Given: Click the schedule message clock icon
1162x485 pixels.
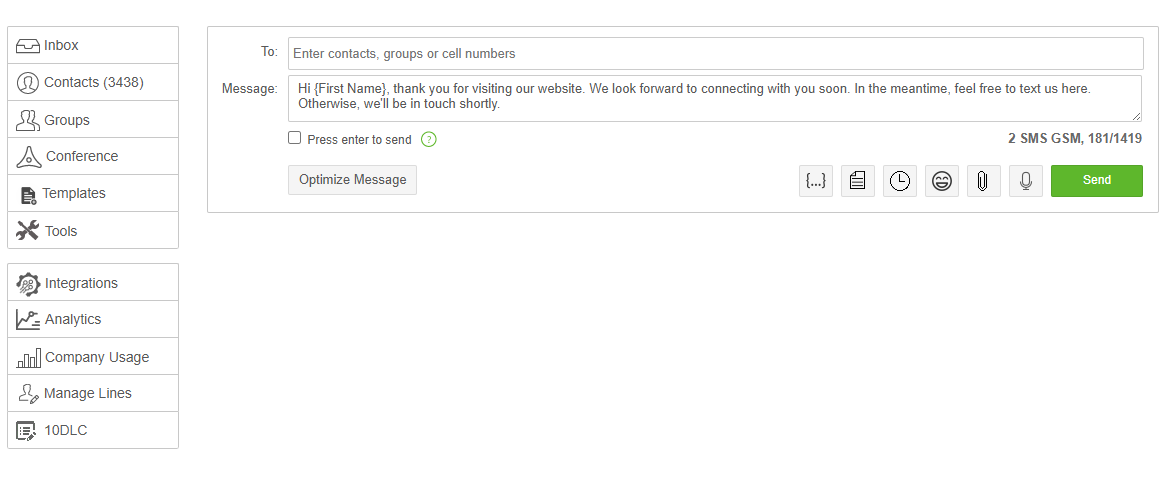Looking at the screenshot, I should 900,181.
